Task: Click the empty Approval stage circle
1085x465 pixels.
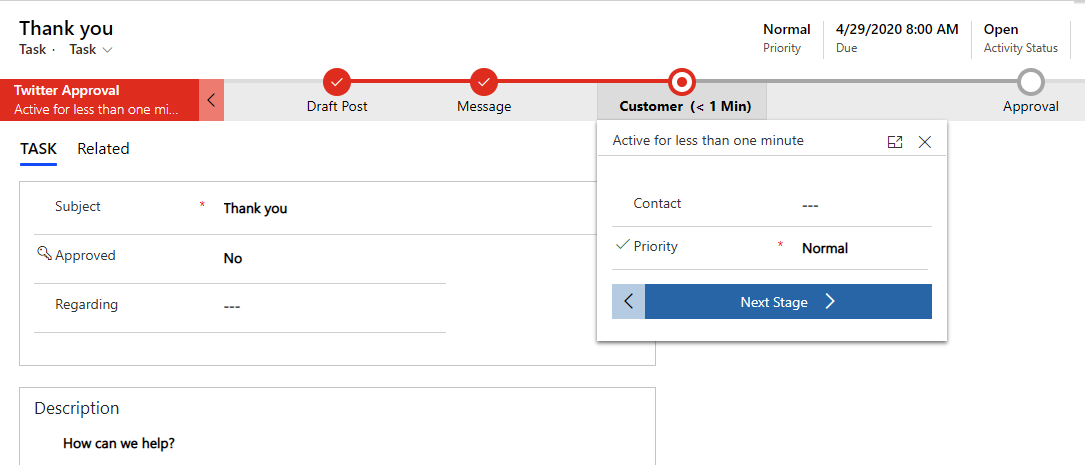Action: (x=1031, y=82)
